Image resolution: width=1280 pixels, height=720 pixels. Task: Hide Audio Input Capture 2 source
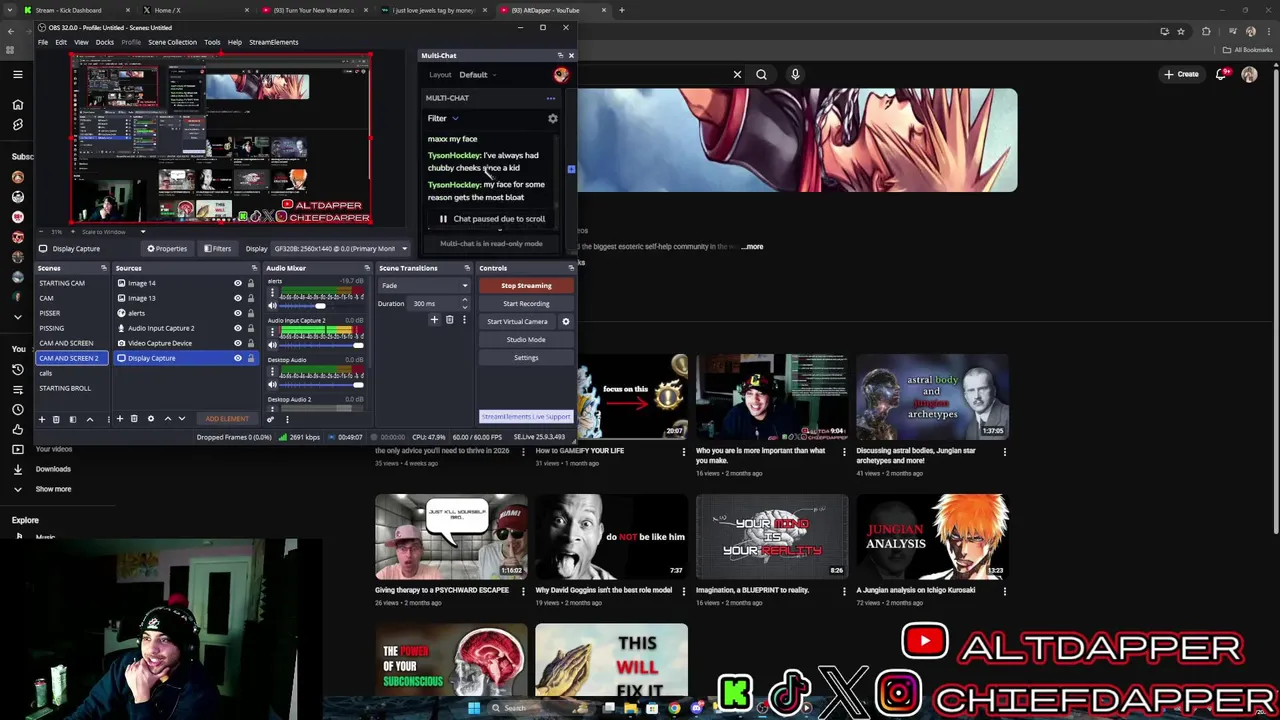[x=238, y=328]
